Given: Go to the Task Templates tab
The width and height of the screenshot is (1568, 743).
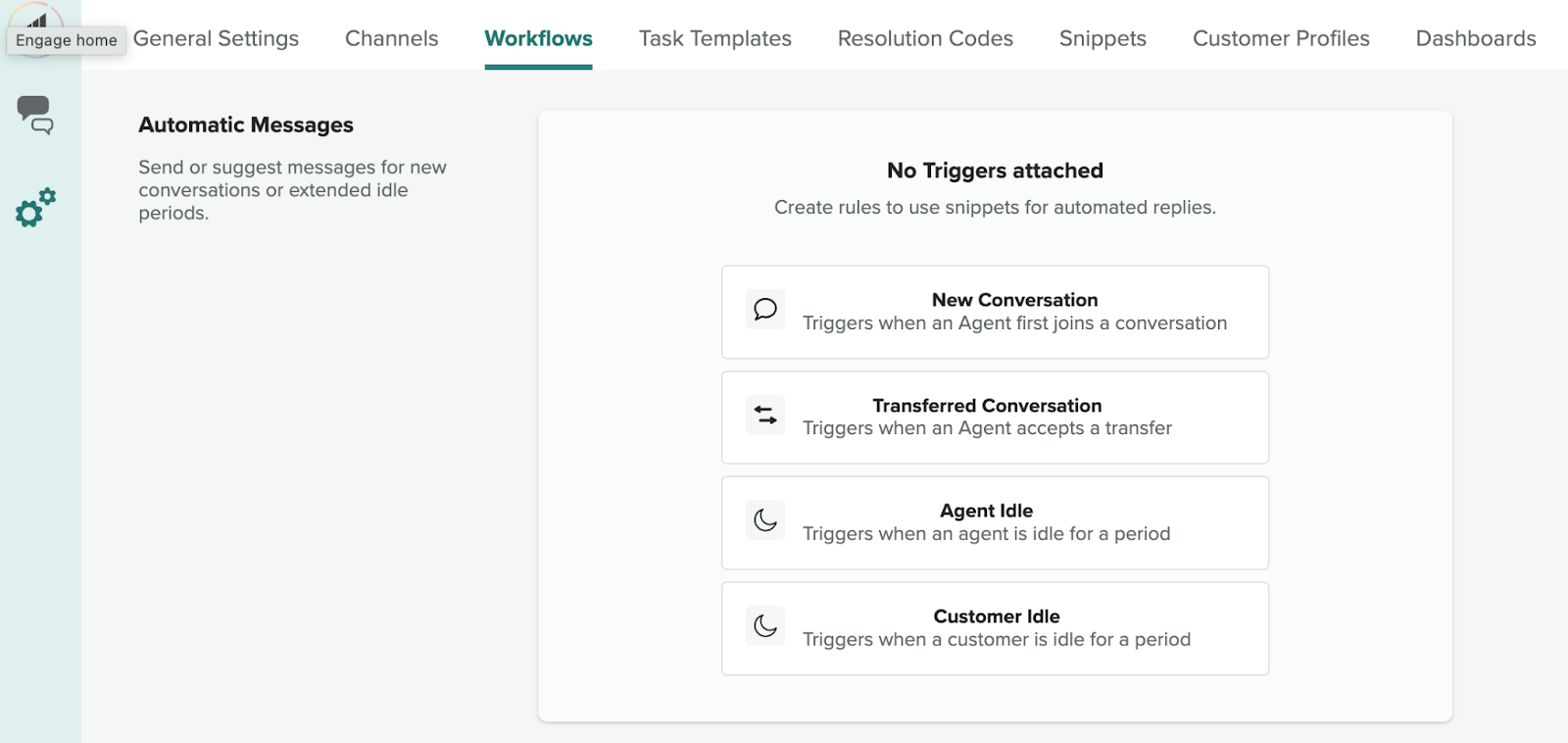Looking at the screenshot, I should pos(714,38).
